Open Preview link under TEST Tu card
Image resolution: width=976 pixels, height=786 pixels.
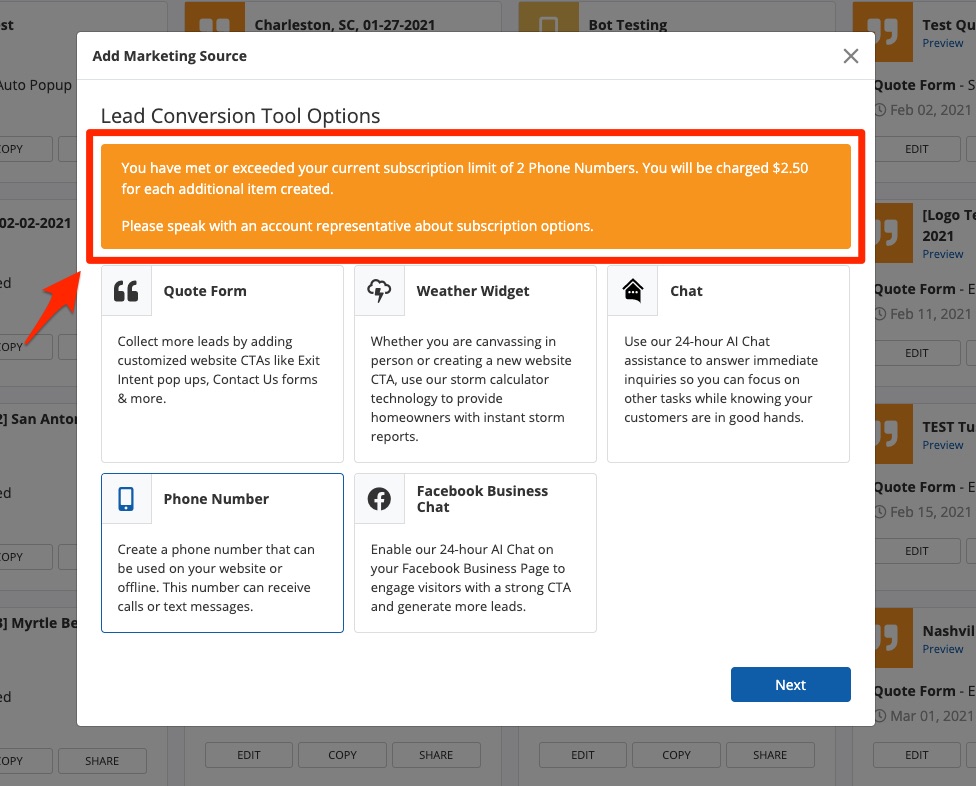pos(943,445)
